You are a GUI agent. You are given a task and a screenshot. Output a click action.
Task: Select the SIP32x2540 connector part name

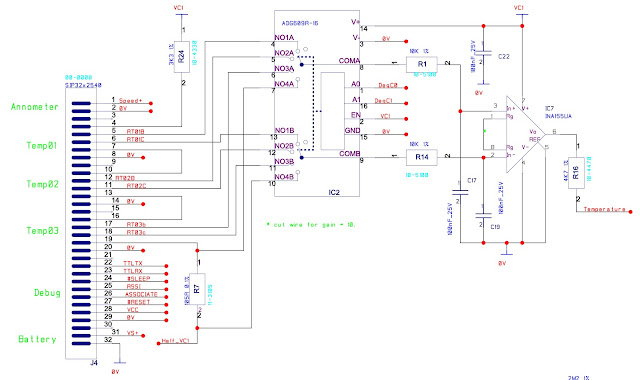(83, 85)
